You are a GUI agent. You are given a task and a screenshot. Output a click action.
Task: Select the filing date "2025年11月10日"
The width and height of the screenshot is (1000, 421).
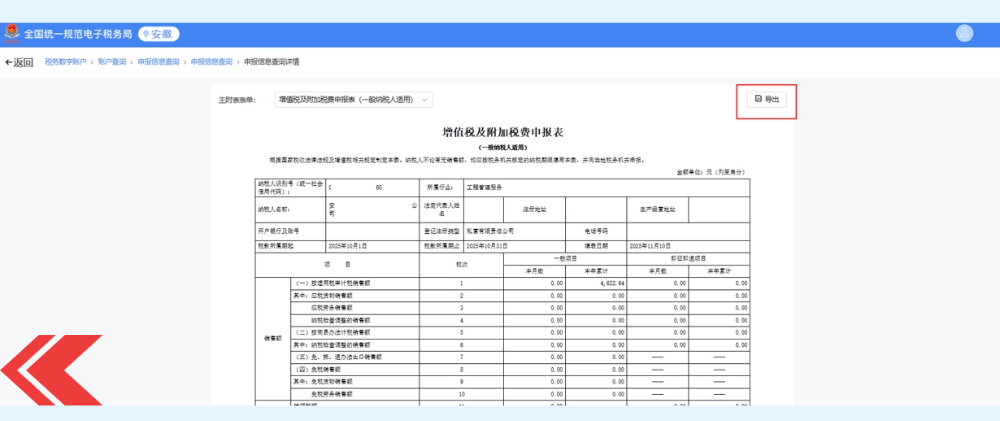click(x=651, y=245)
